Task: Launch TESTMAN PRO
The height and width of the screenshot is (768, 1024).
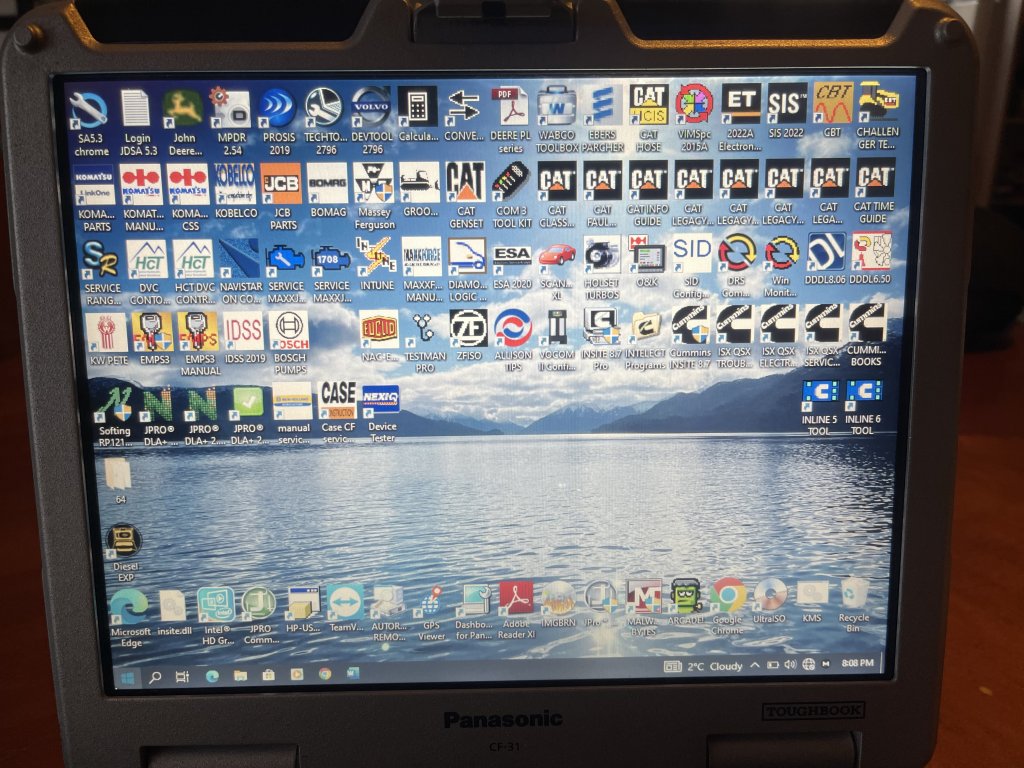Action: 424,330
